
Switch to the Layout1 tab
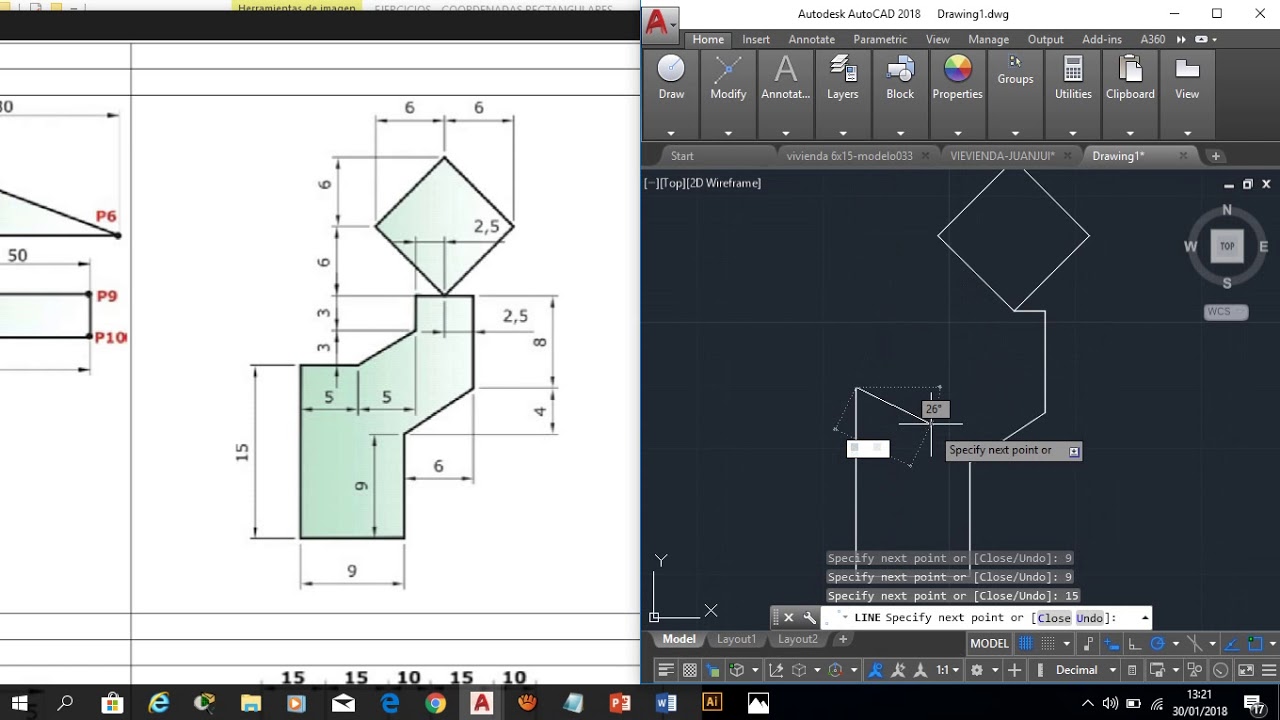tap(736, 639)
